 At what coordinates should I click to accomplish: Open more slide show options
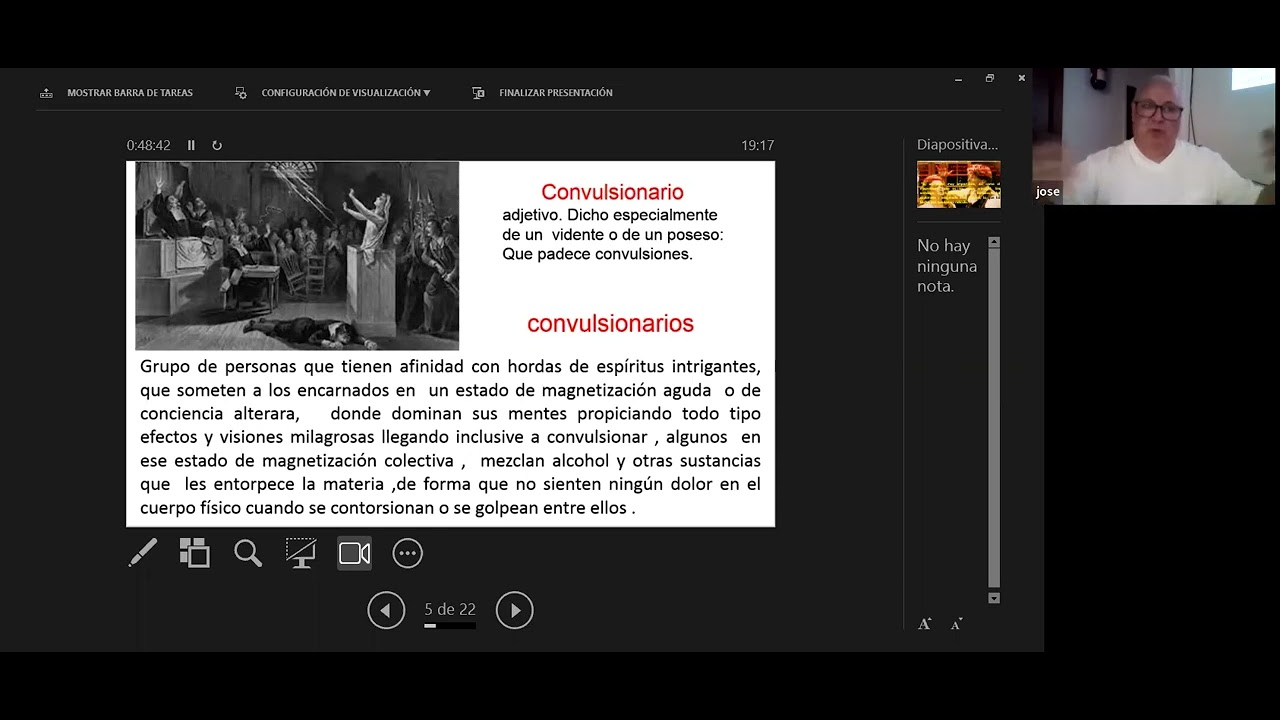(408, 553)
